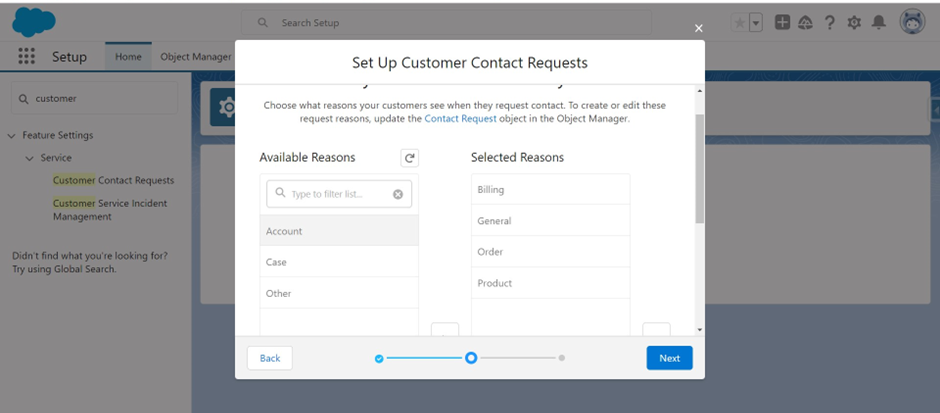Click the Salesforce cloud logo
The image size is (940, 413).
pyautogui.click(x=34, y=22)
